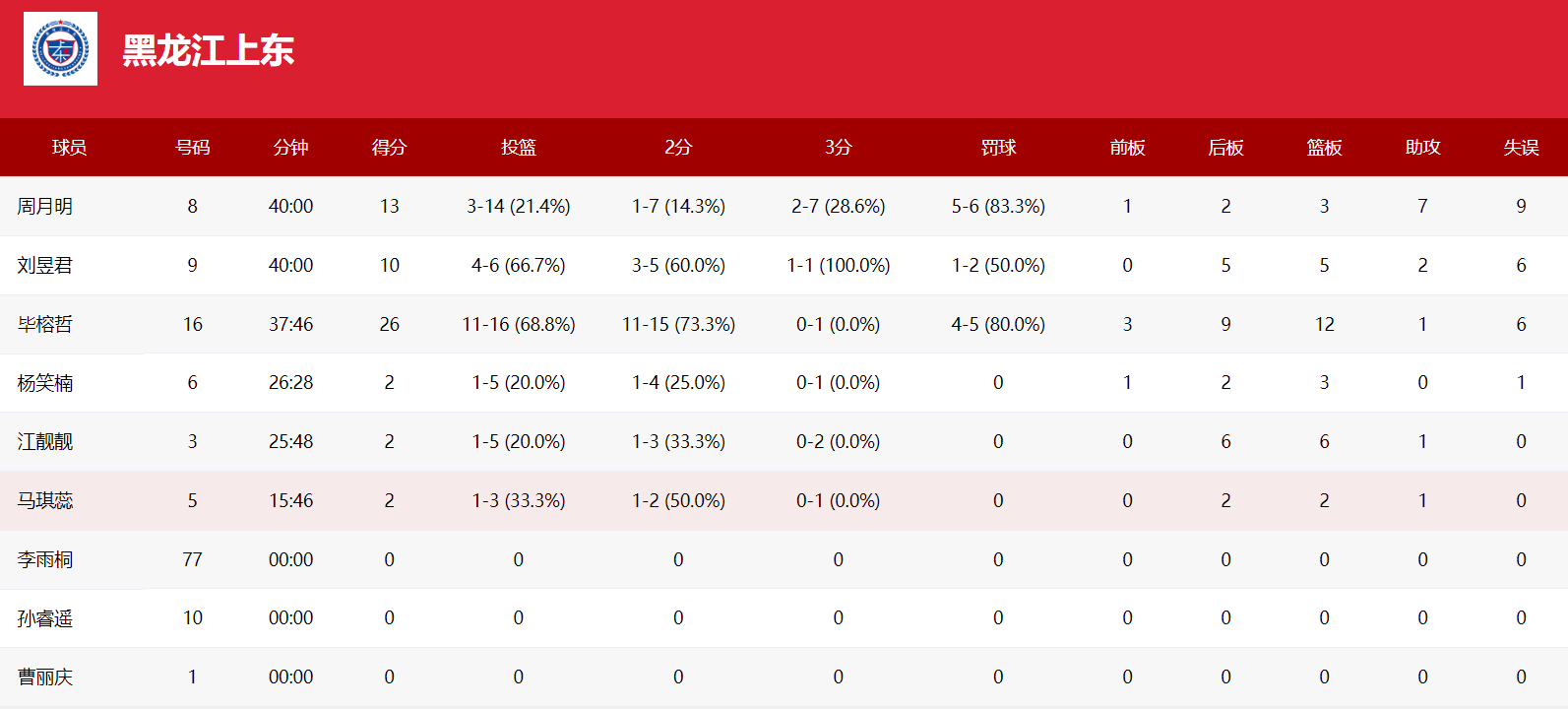
Task: Click the 3分 column header
Action: (x=838, y=148)
